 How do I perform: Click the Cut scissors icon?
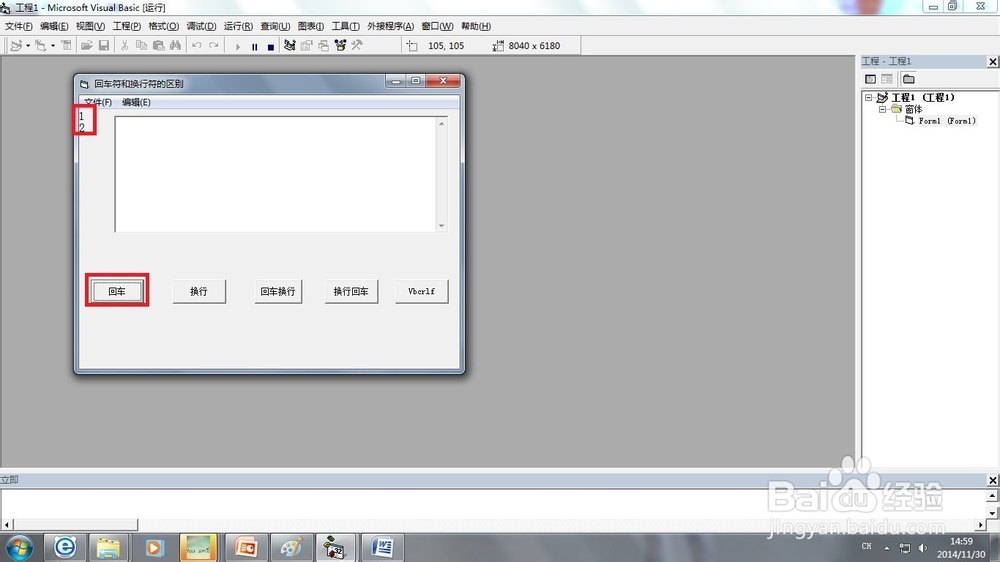click(124, 45)
